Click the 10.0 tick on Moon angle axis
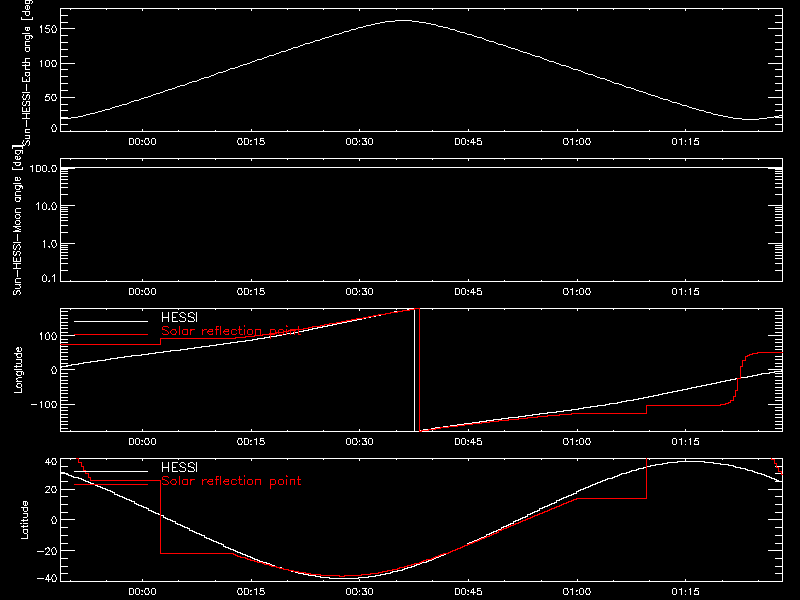Viewport: 800px width, 600px height. (x=45, y=206)
